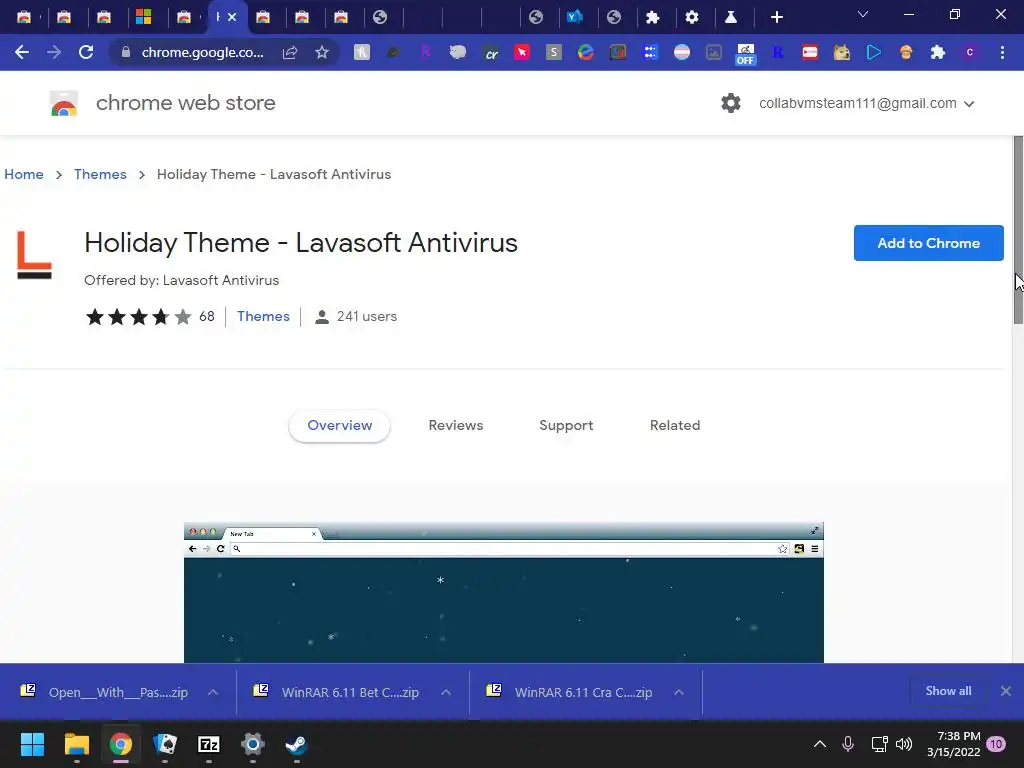Open a new tab with plus button
1024x768 pixels.
click(776, 17)
